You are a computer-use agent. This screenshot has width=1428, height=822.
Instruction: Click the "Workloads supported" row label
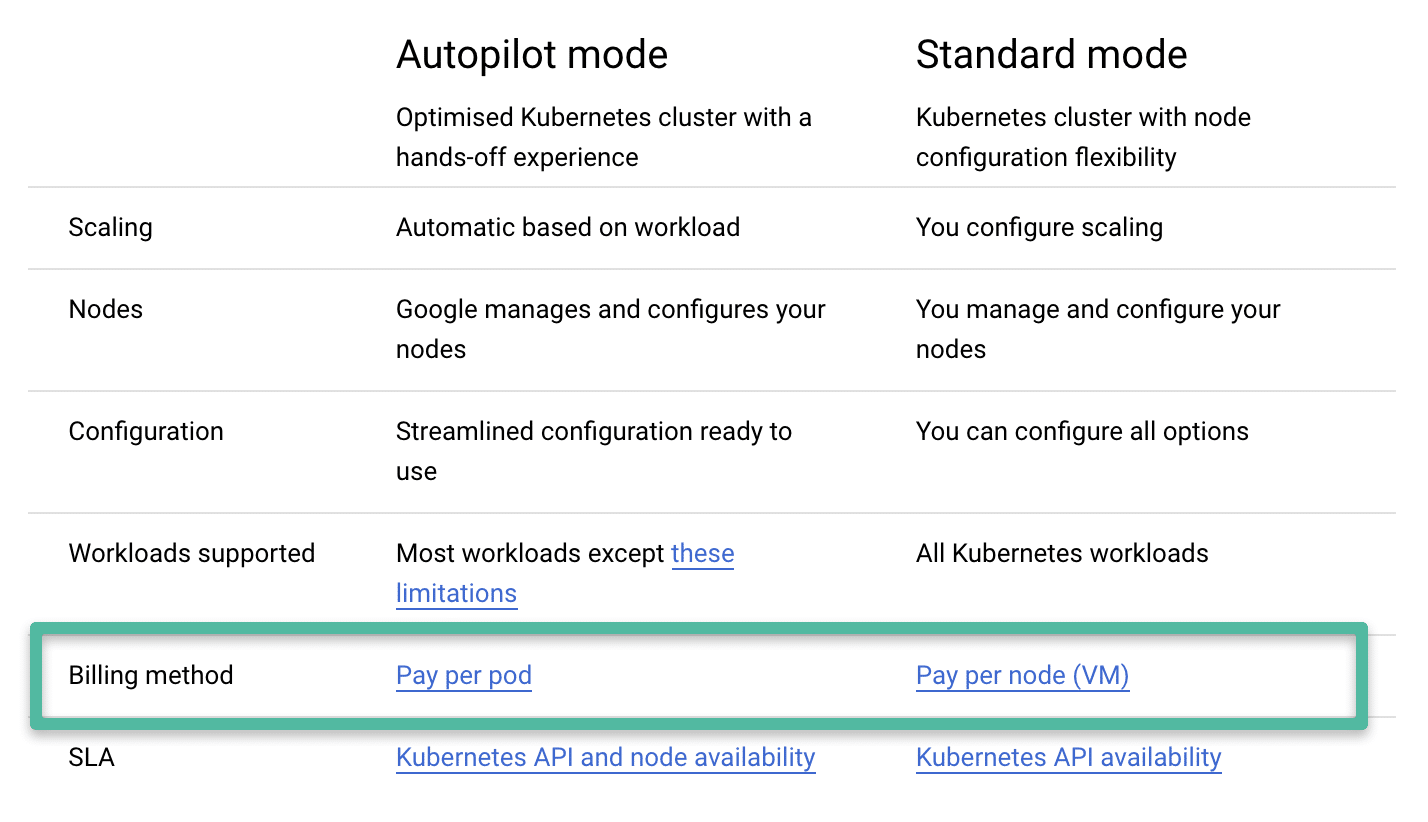(192, 553)
